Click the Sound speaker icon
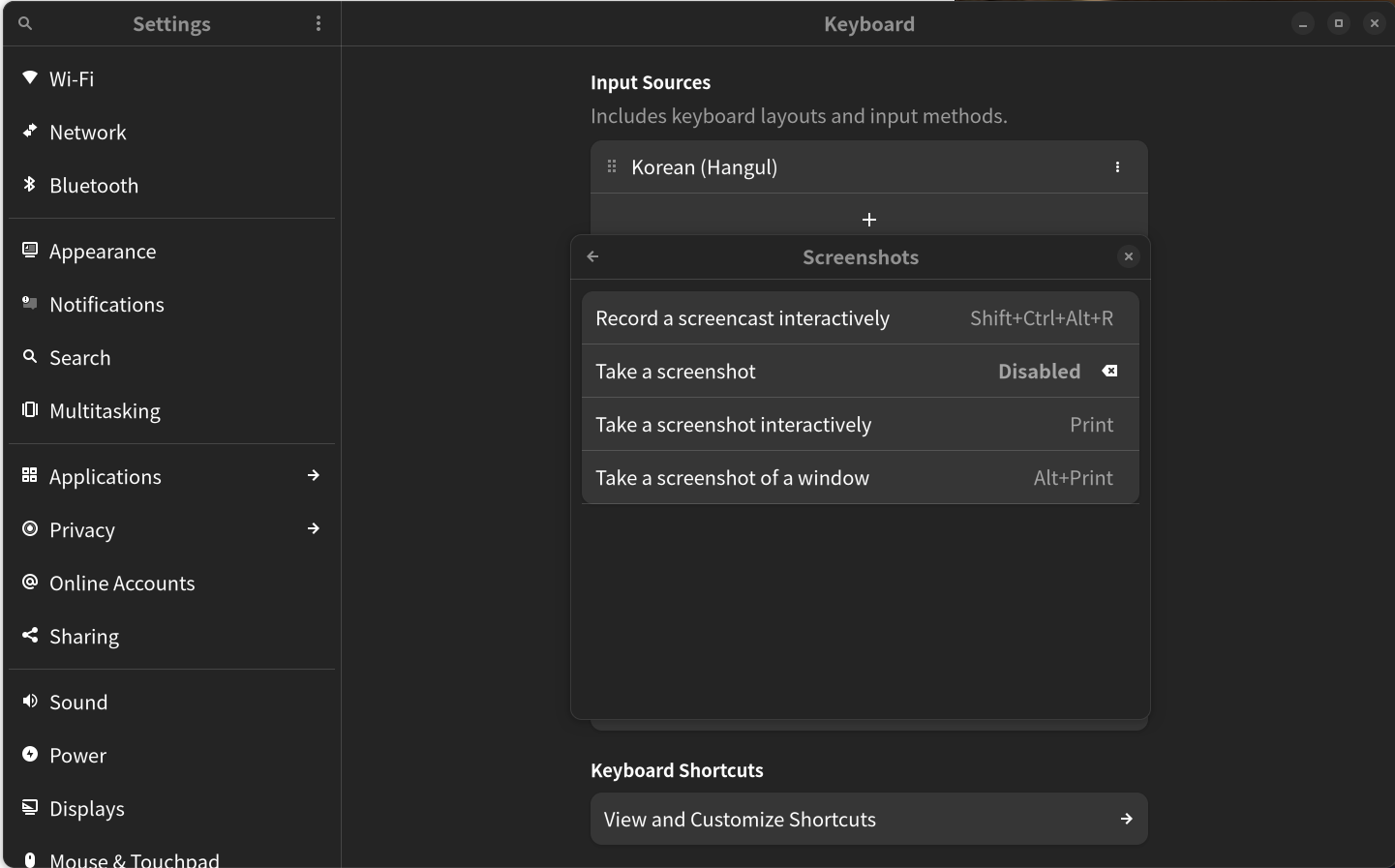 [30, 701]
